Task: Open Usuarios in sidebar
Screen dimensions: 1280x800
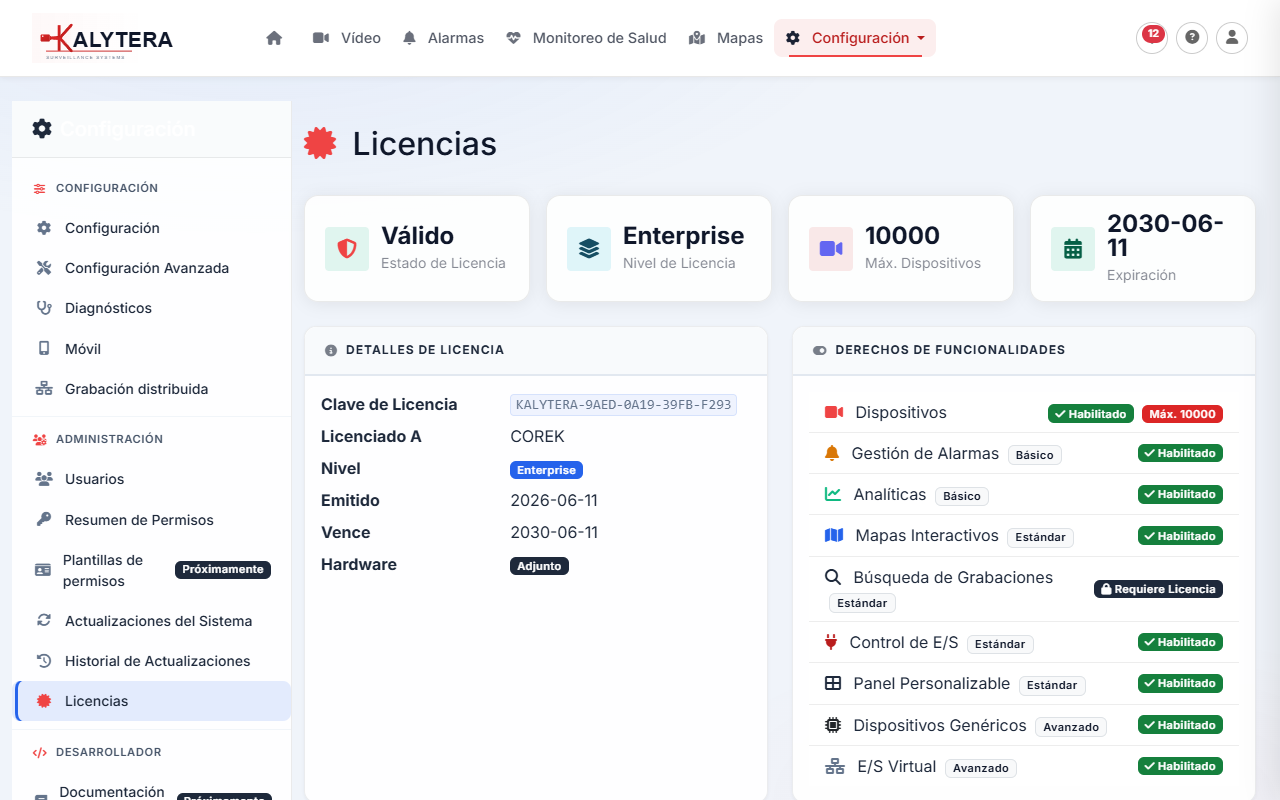Action: click(153, 479)
